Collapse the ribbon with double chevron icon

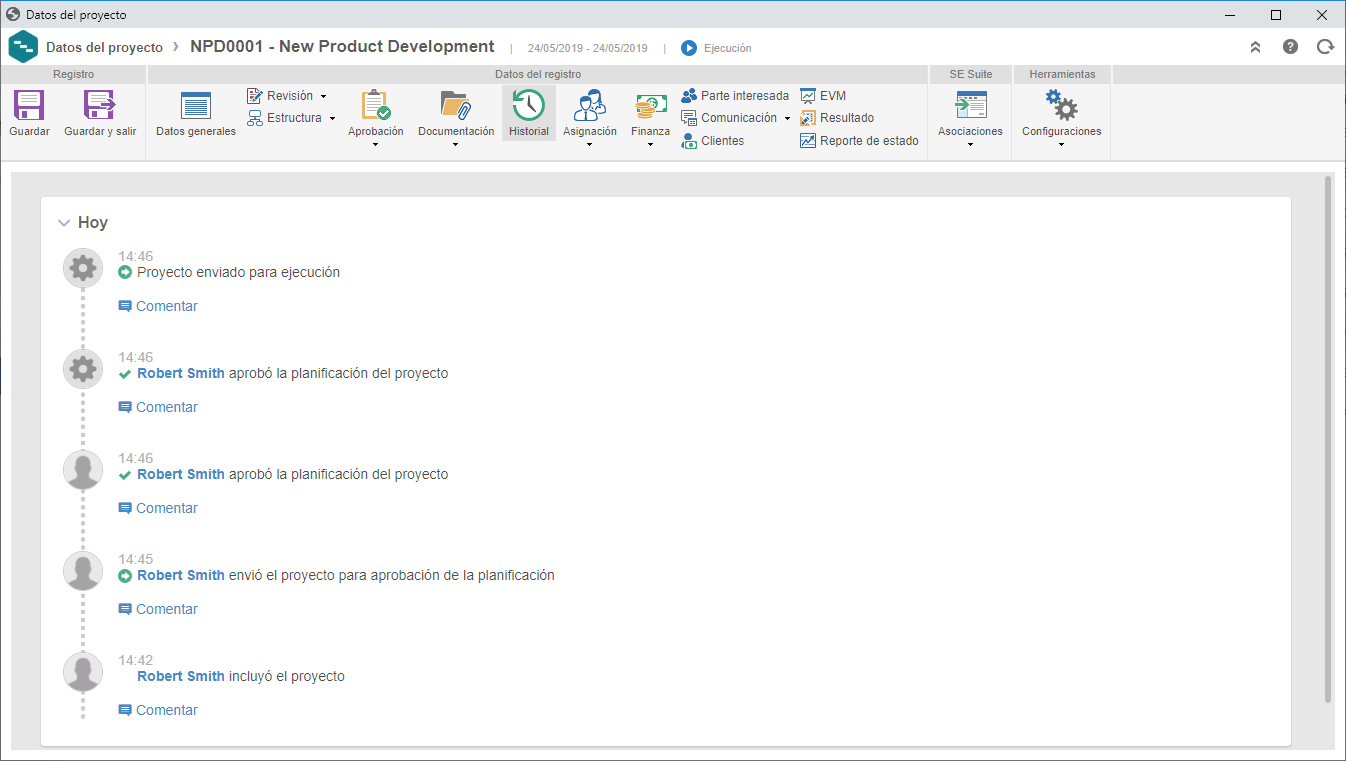click(x=1256, y=47)
